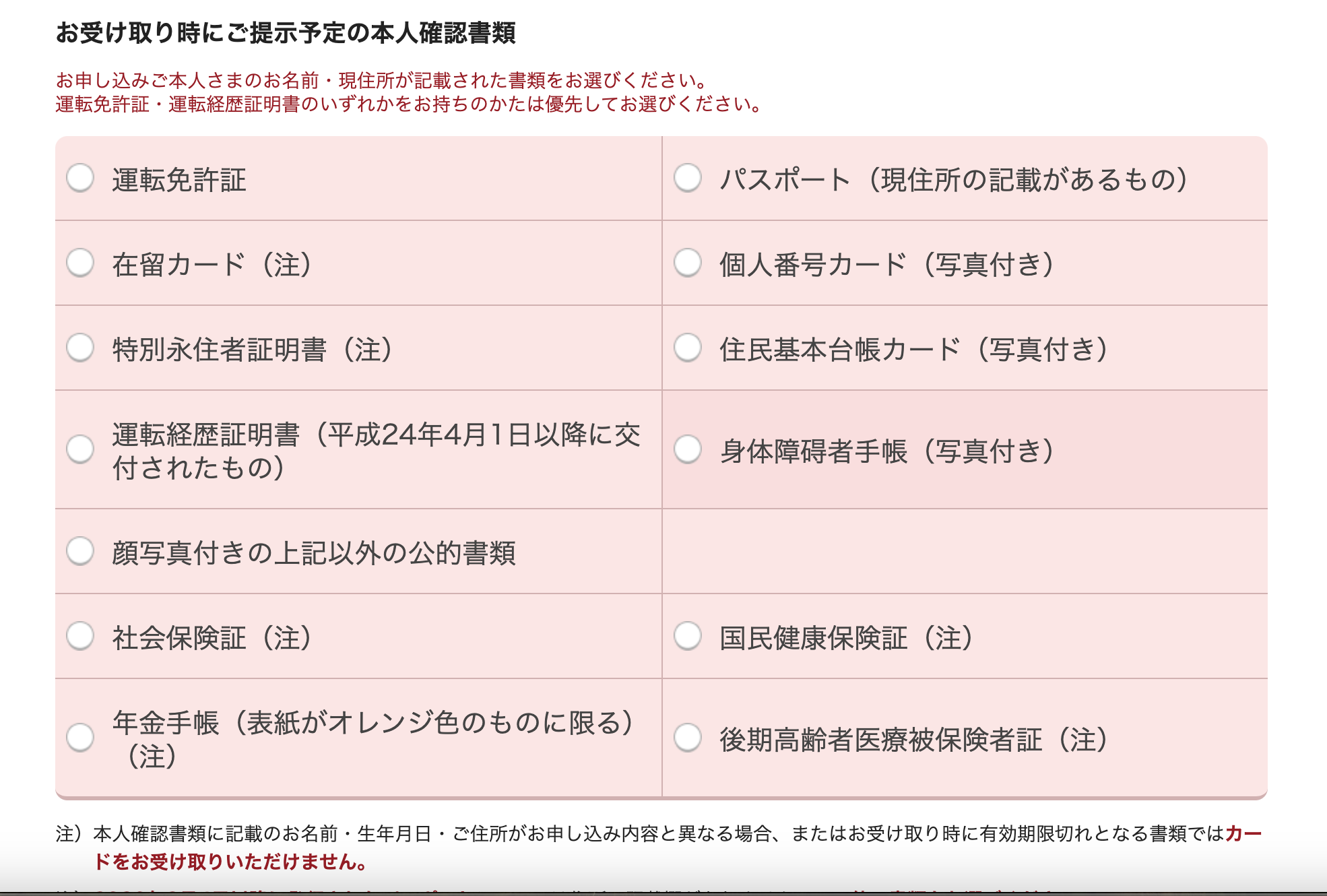Select the 運転免許証 radio button
Viewport: 1327px width, 896px height.
[x=80, y=179]
